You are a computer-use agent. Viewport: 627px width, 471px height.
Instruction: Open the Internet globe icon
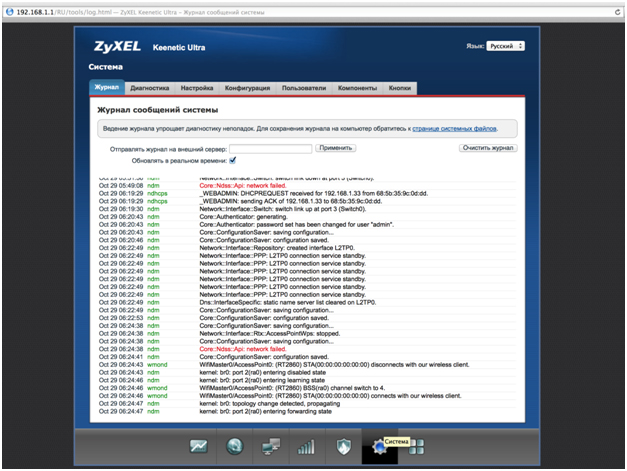coord(235,447)
